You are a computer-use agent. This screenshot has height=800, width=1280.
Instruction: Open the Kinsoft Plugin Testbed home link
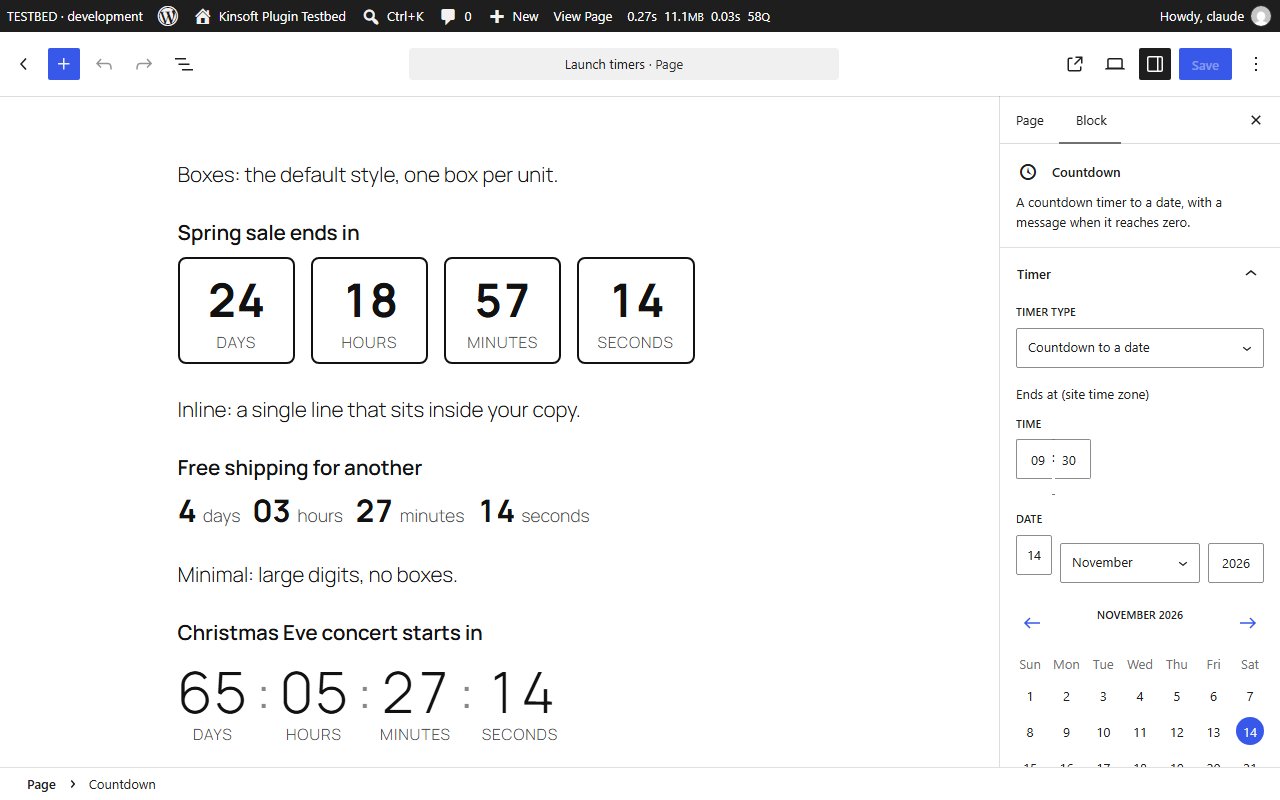click(x=270, y=16)
